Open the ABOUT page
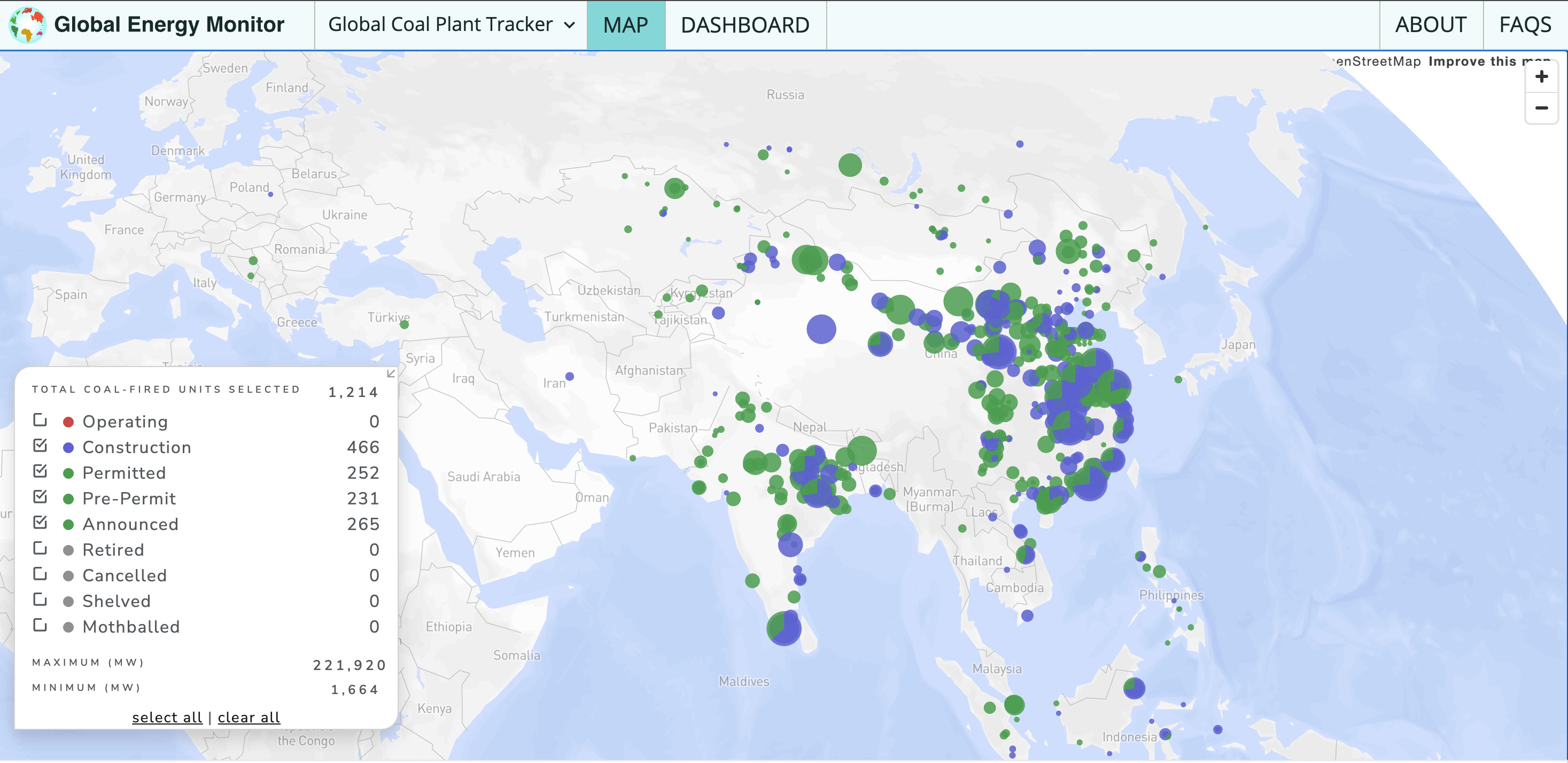Viewport: 1568px width, 763px height. (x=1430, y=25)
